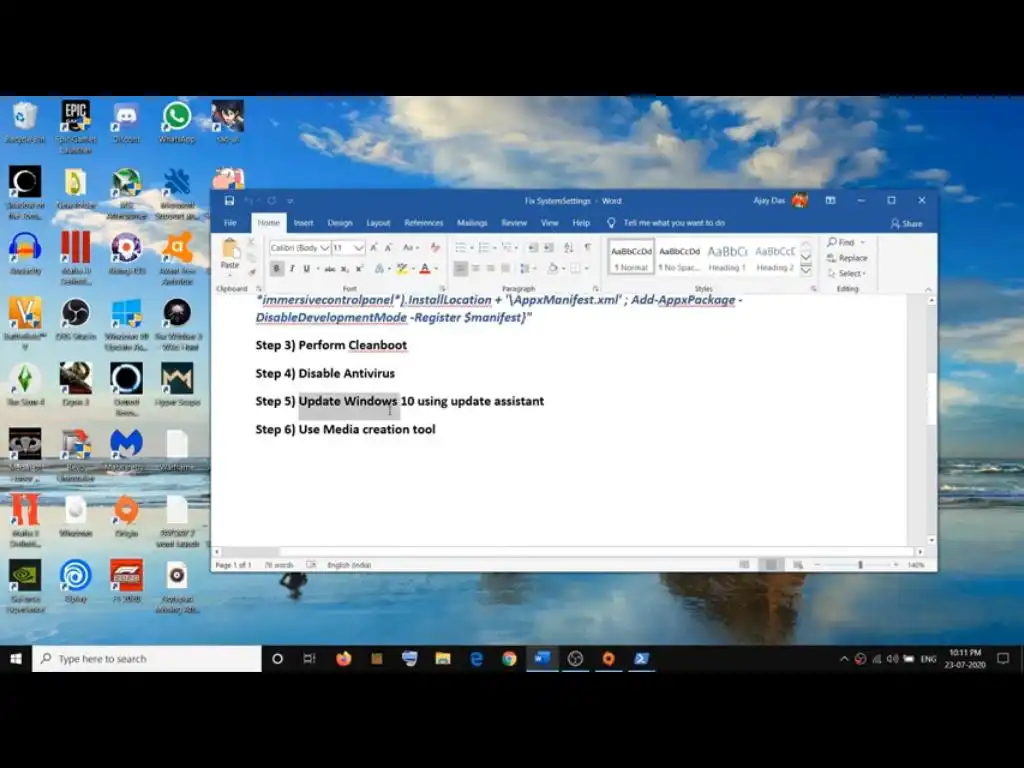The image size is (1024, 768).
Task: Click the Ribbon Display Options icon
Action: point(830,200)
